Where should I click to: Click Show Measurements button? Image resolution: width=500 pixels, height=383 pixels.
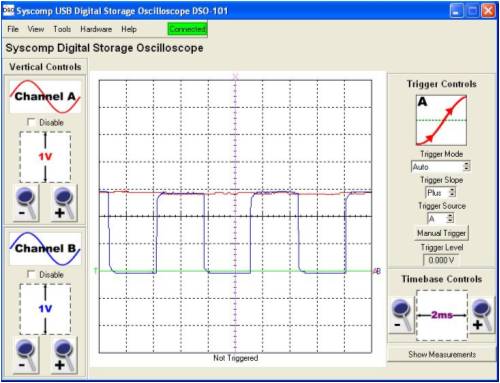pos(442,354)
